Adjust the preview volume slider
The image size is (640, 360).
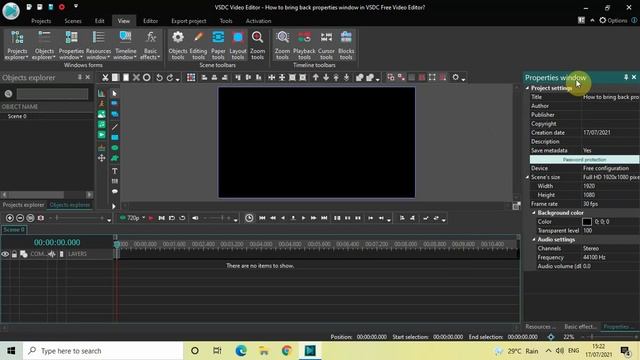click(x=217, y=218)
